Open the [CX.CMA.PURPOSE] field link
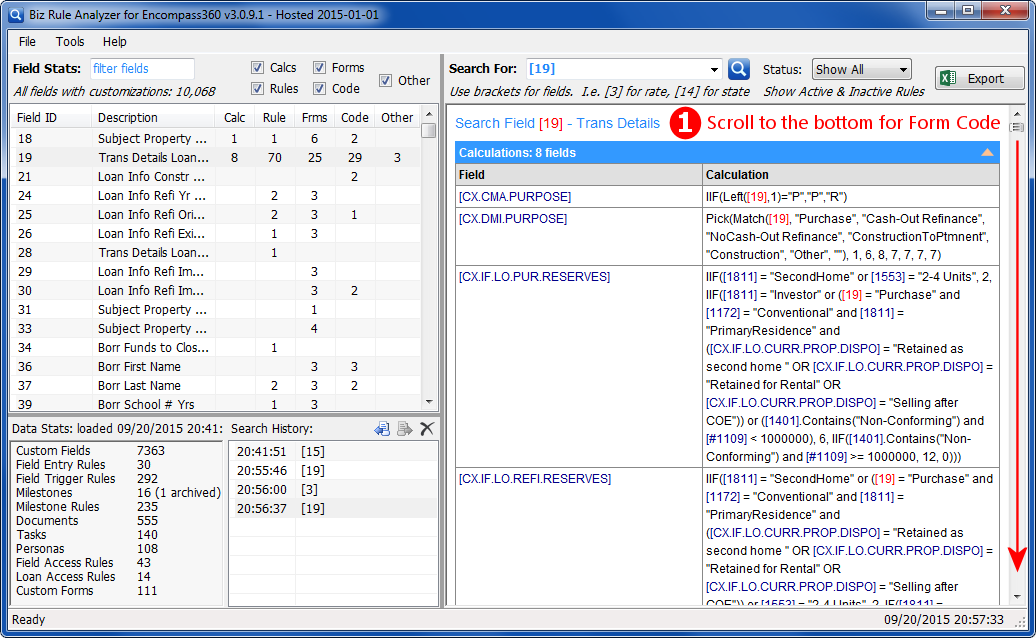The width and height of the screenshot is (1036, 638). click(515, 197)
